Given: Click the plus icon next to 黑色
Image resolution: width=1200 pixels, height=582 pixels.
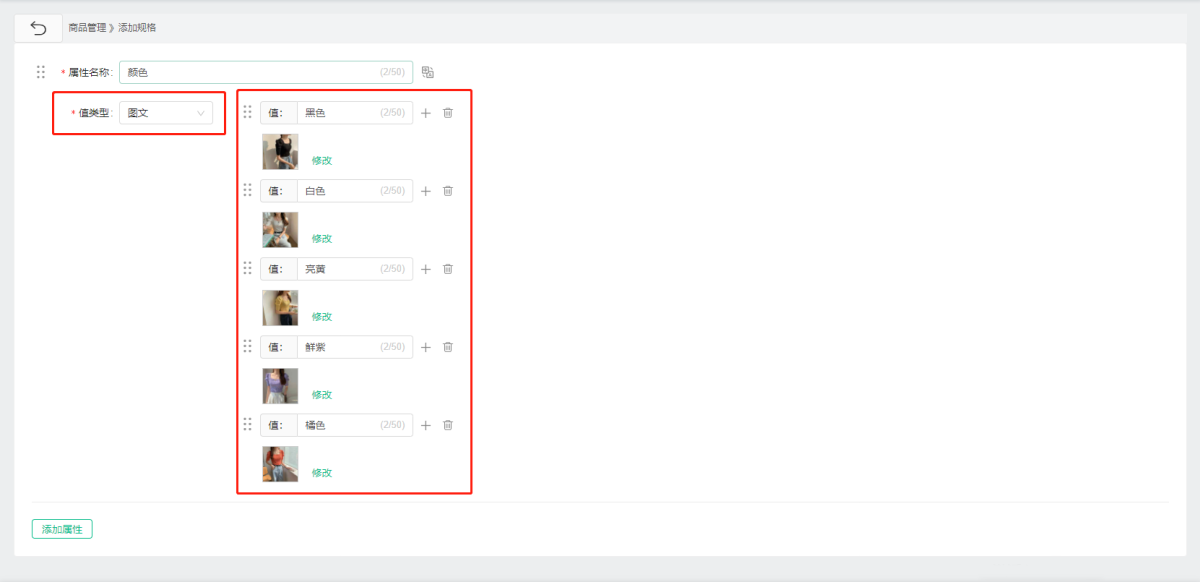Looking at the screenshot, I should point(425,113).
